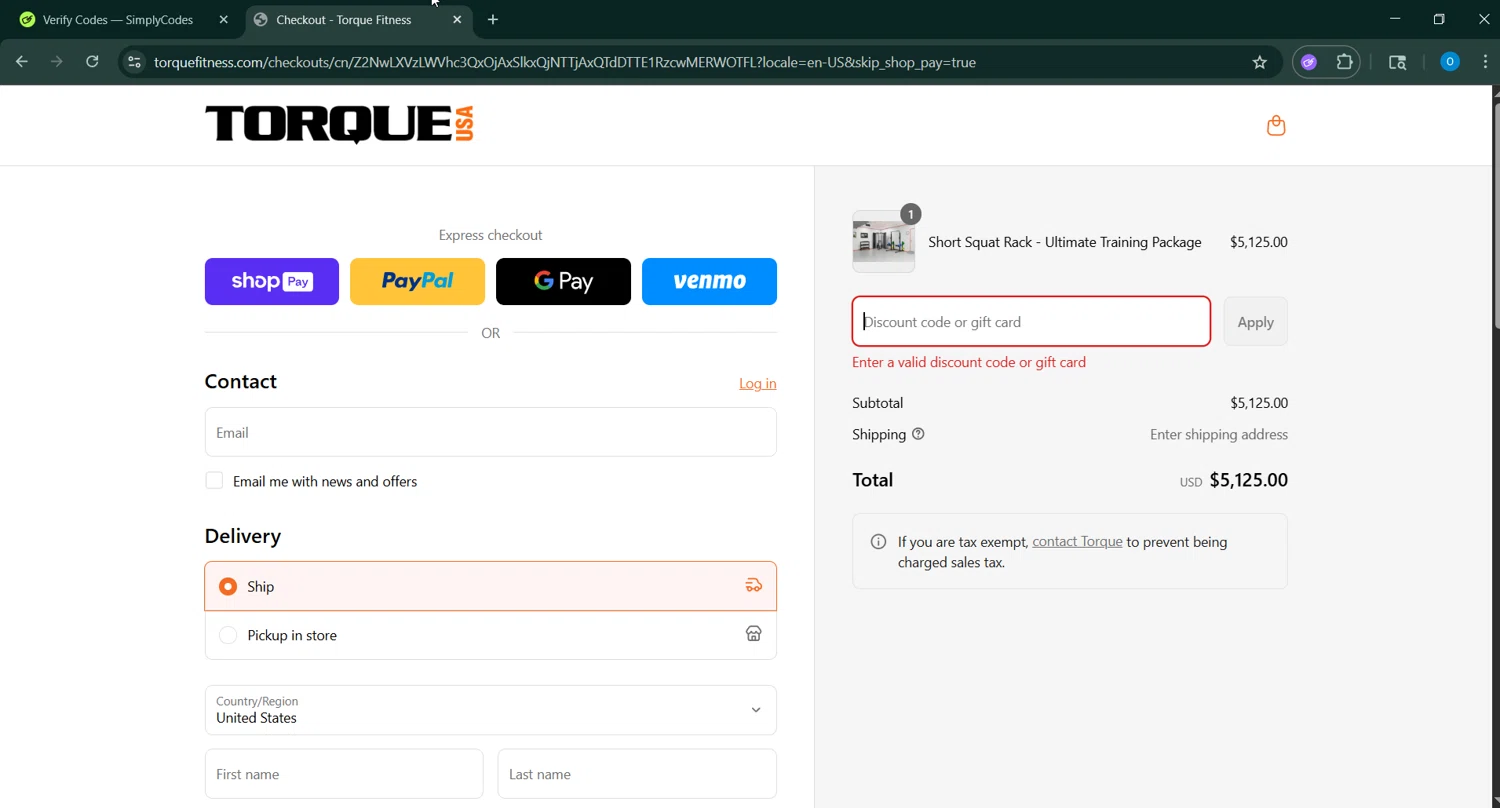The height and width of the screenshot is (808, 1500).
Task: Focus the Email input field
Action: click(x=490, y=432)
